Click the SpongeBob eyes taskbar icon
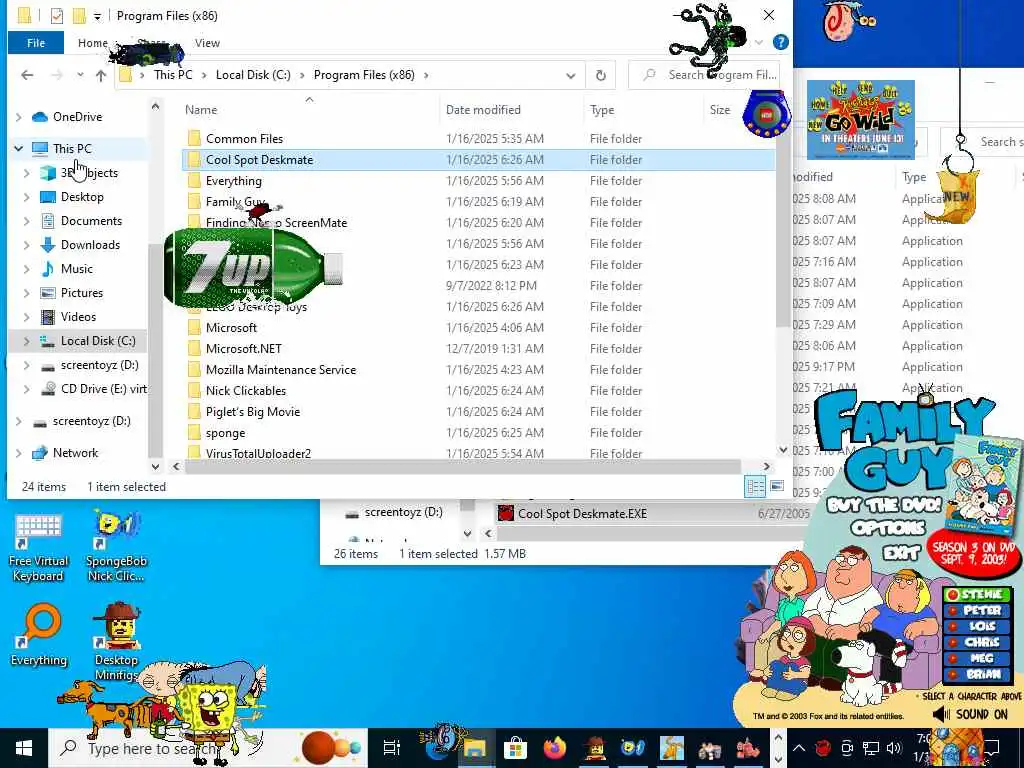The height and width of the screenshot is (768, 1024). click(632, 748)
